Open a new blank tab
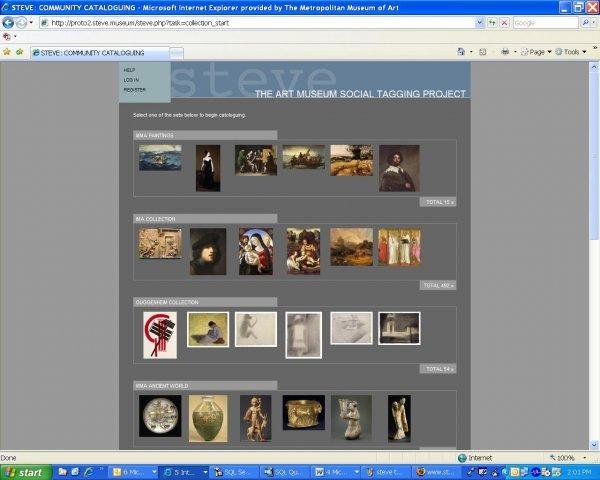 coord(176,54)
